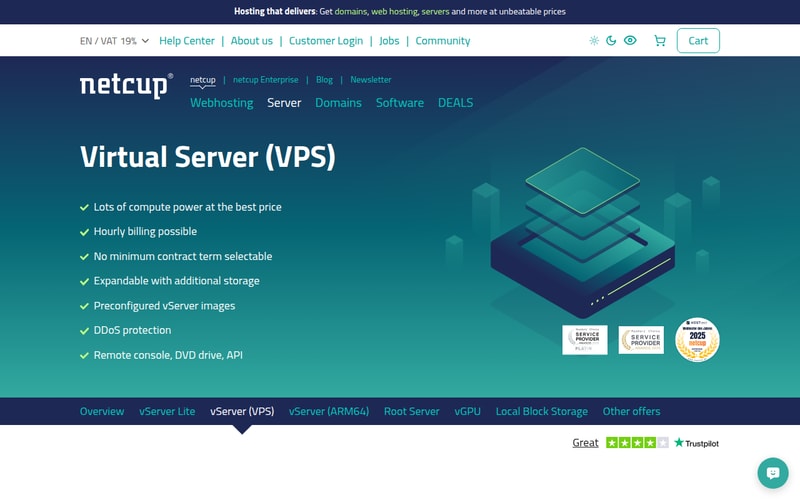
Task: Click the Cart button
Action: click(x=698, y=41)
